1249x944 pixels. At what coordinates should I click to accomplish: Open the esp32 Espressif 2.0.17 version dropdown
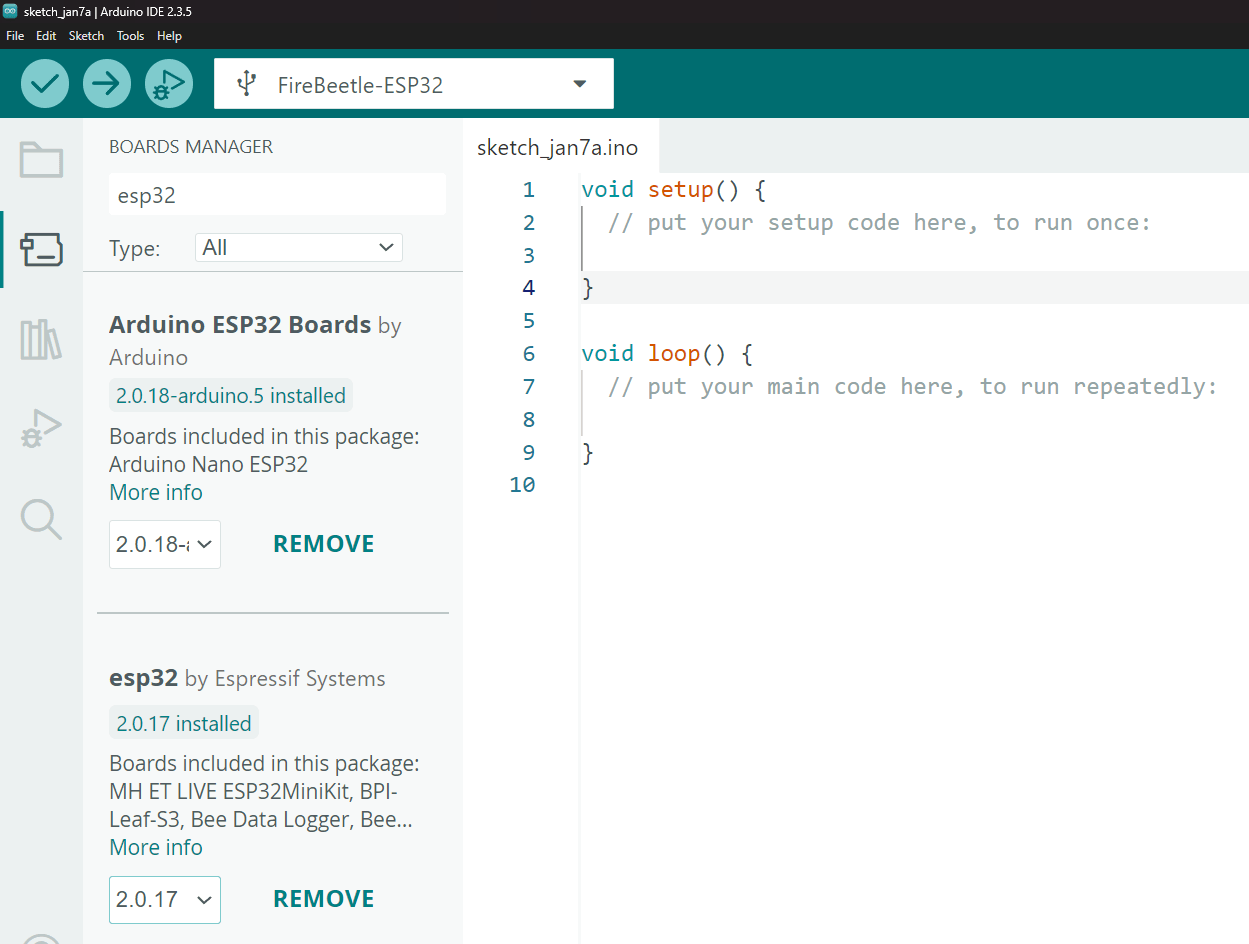click(165, 899)
